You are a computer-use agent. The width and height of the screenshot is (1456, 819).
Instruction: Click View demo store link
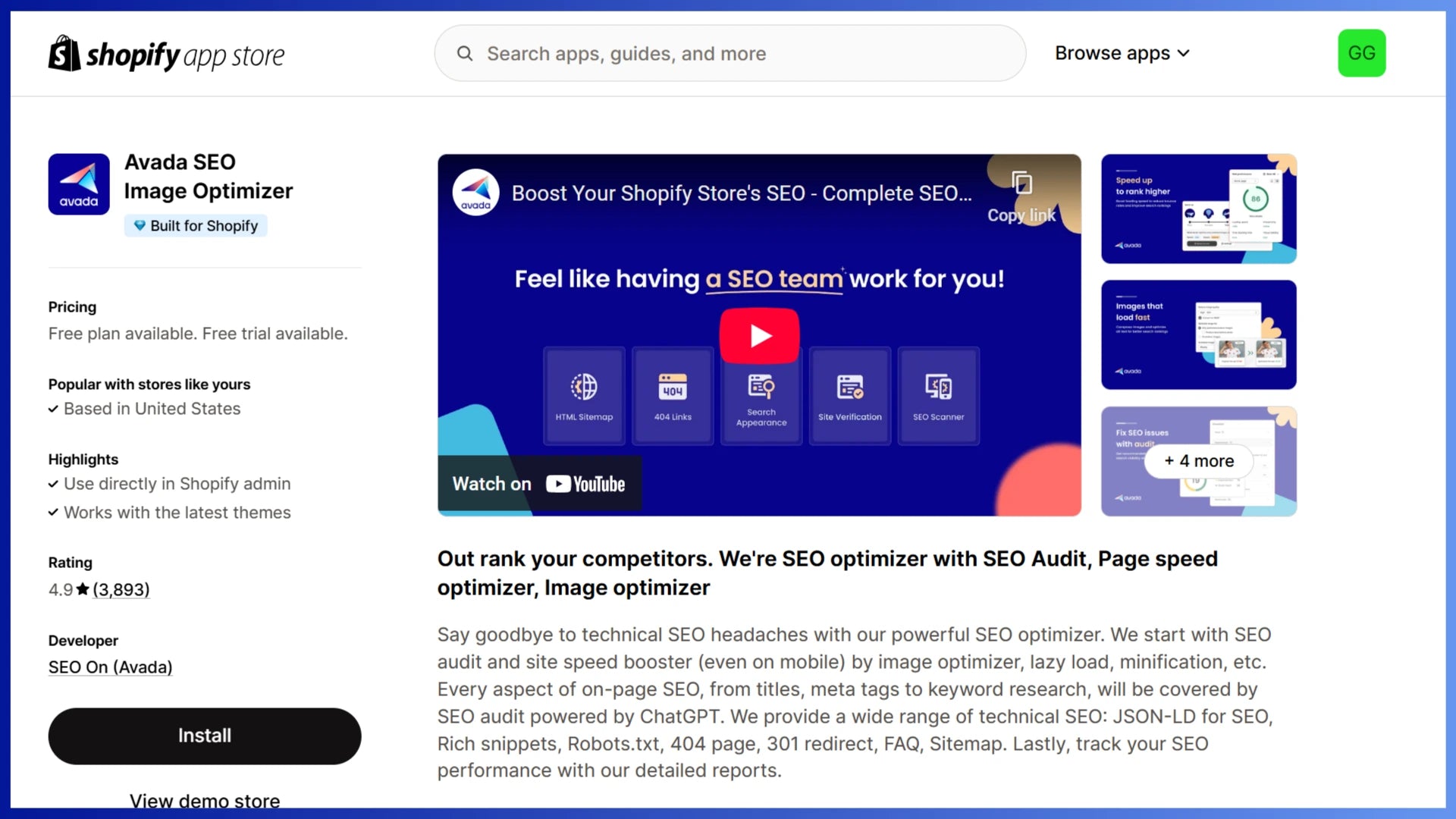pyautogui.click(x=205, y=801)
